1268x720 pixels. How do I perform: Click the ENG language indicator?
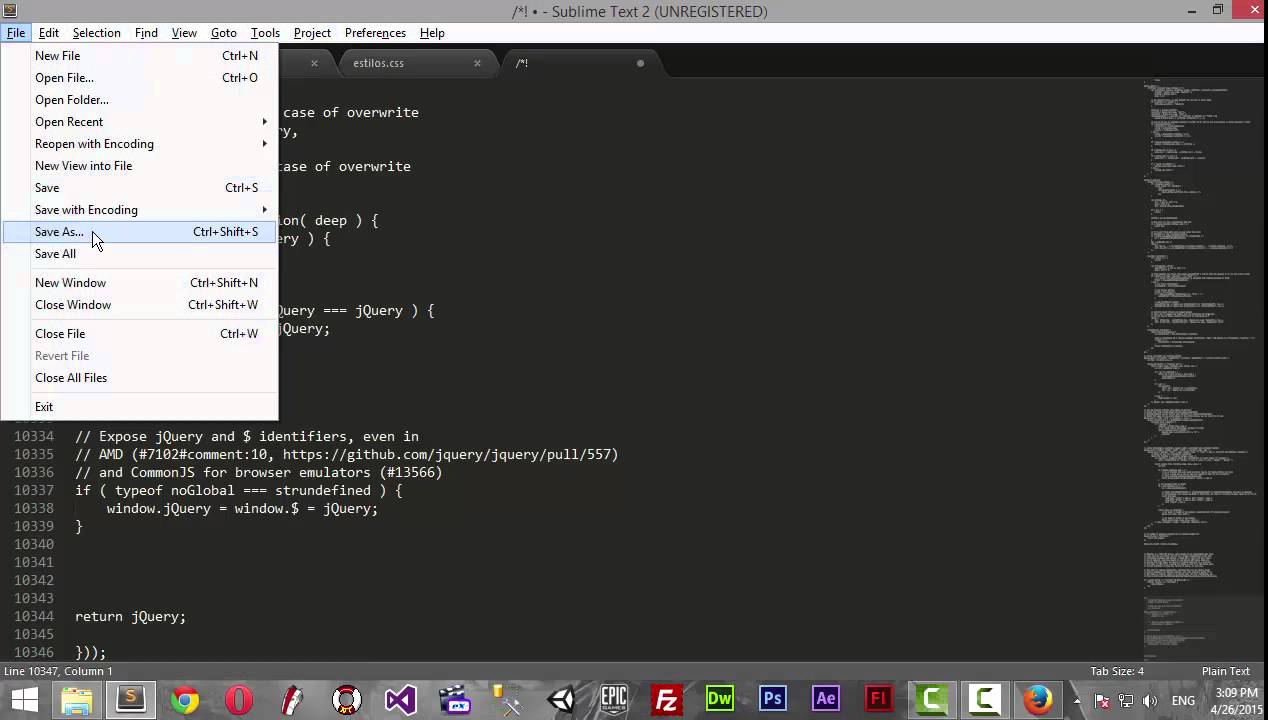pyautogui.click(x=1182, y=701)
